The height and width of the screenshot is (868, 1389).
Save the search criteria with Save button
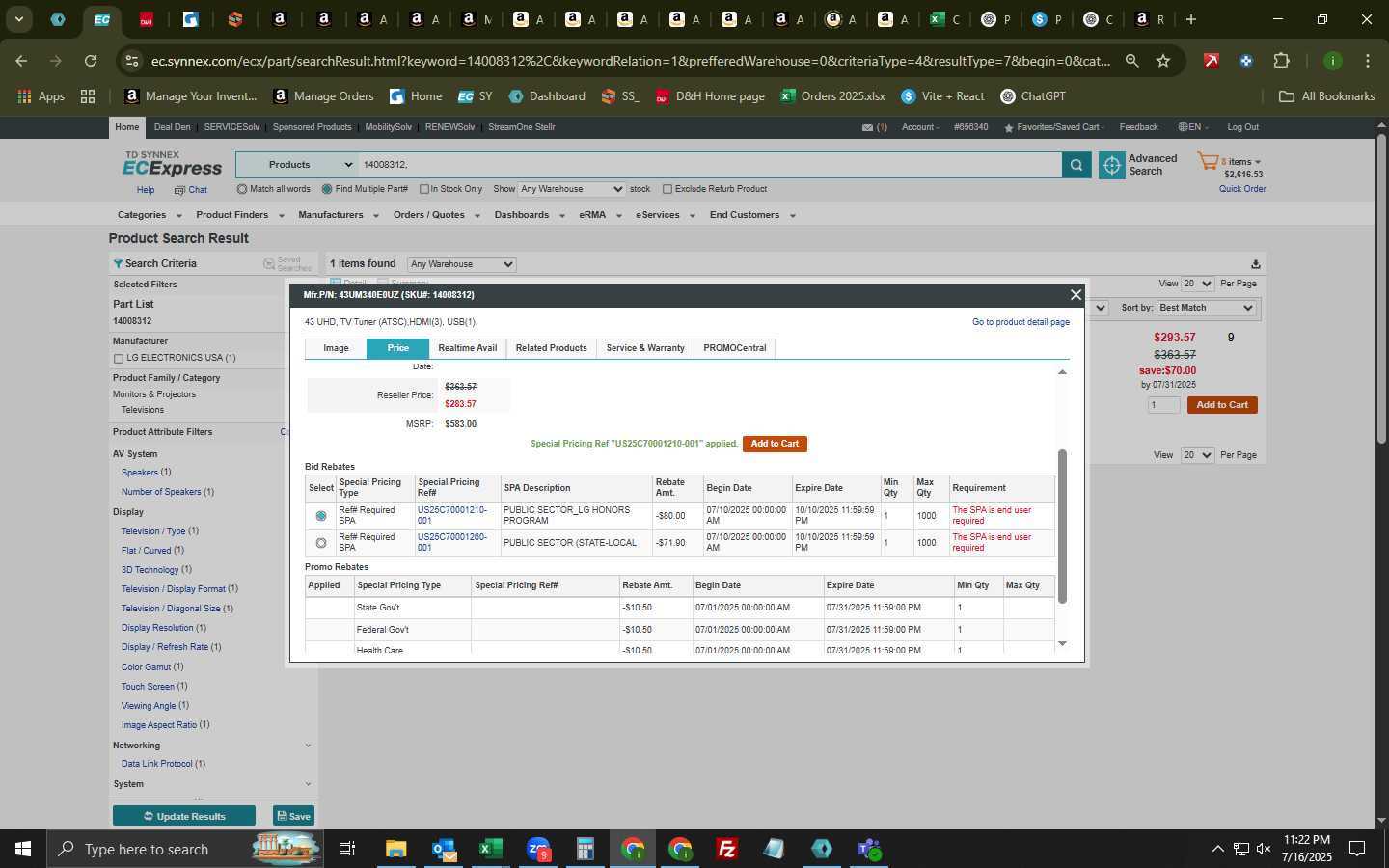click(293, 816)
